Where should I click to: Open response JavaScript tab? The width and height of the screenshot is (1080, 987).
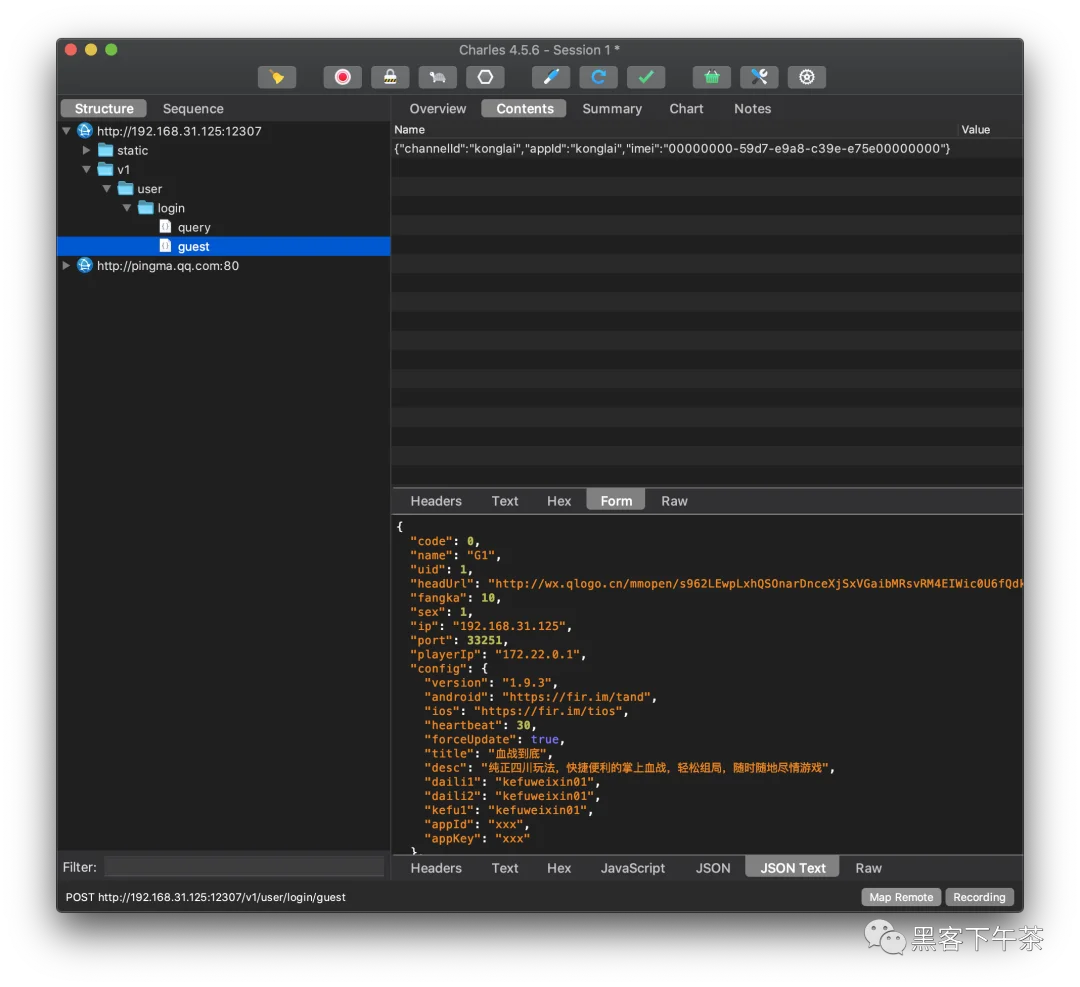point(632,869)
